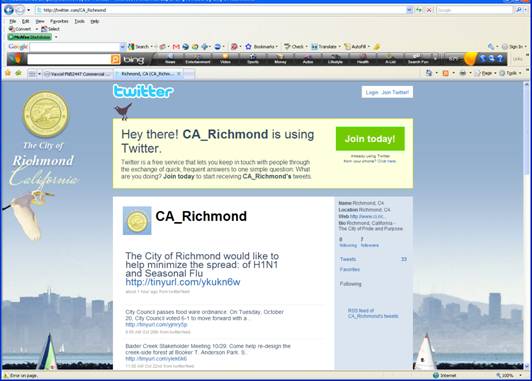Image resolution: width=532 pixels, height=381 pixels.
Task: Click the green Join today! button
Action: pyautogui.click(x=370, y=139)
